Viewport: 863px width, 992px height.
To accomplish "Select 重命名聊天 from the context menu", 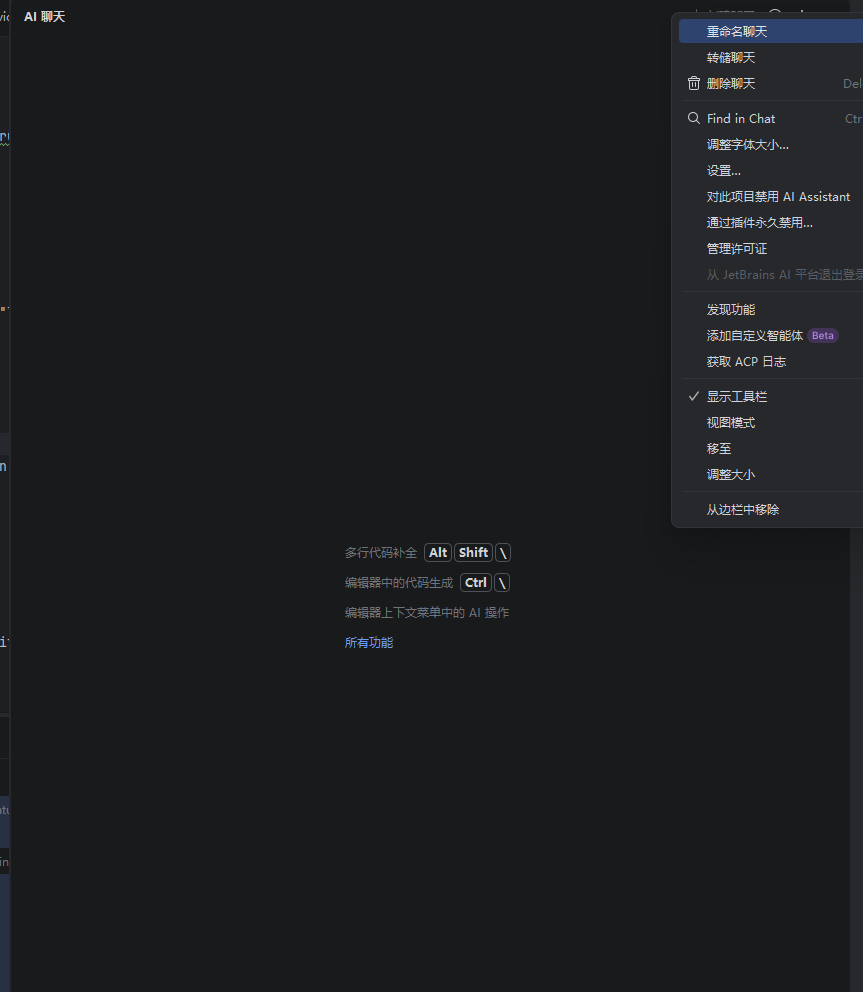I will 737,32.
